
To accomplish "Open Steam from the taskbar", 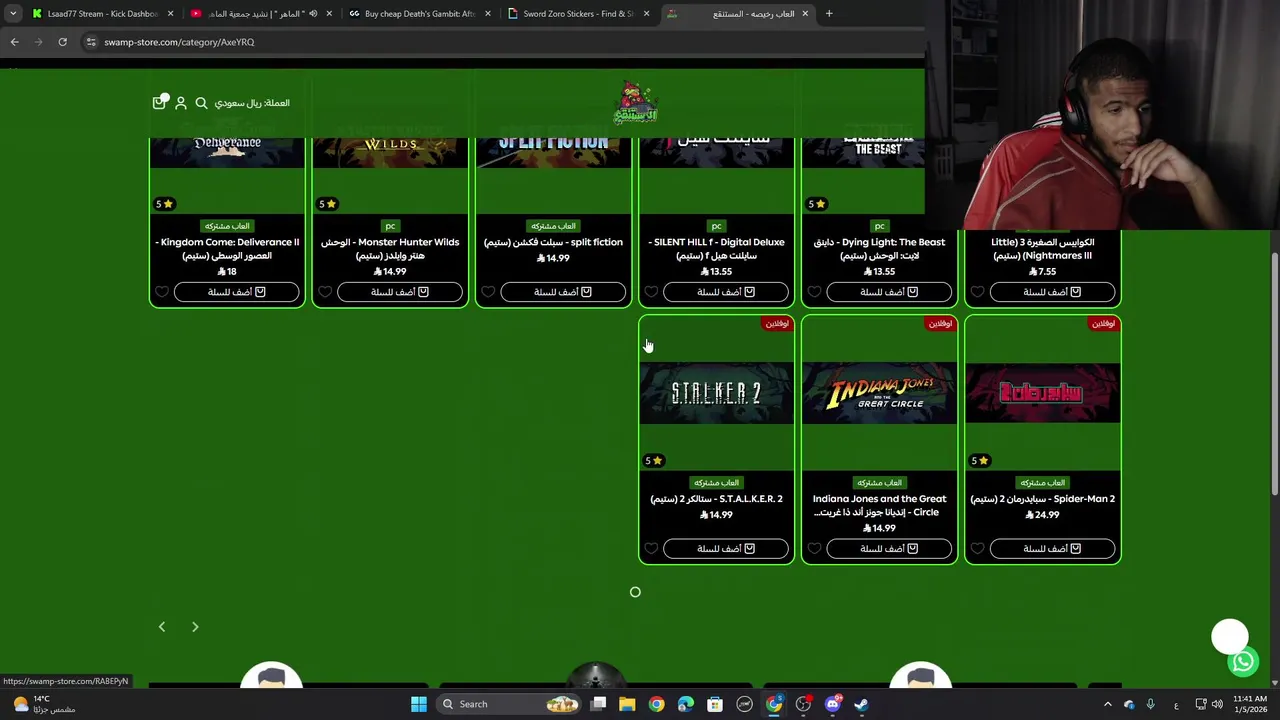I will (861, 704).
